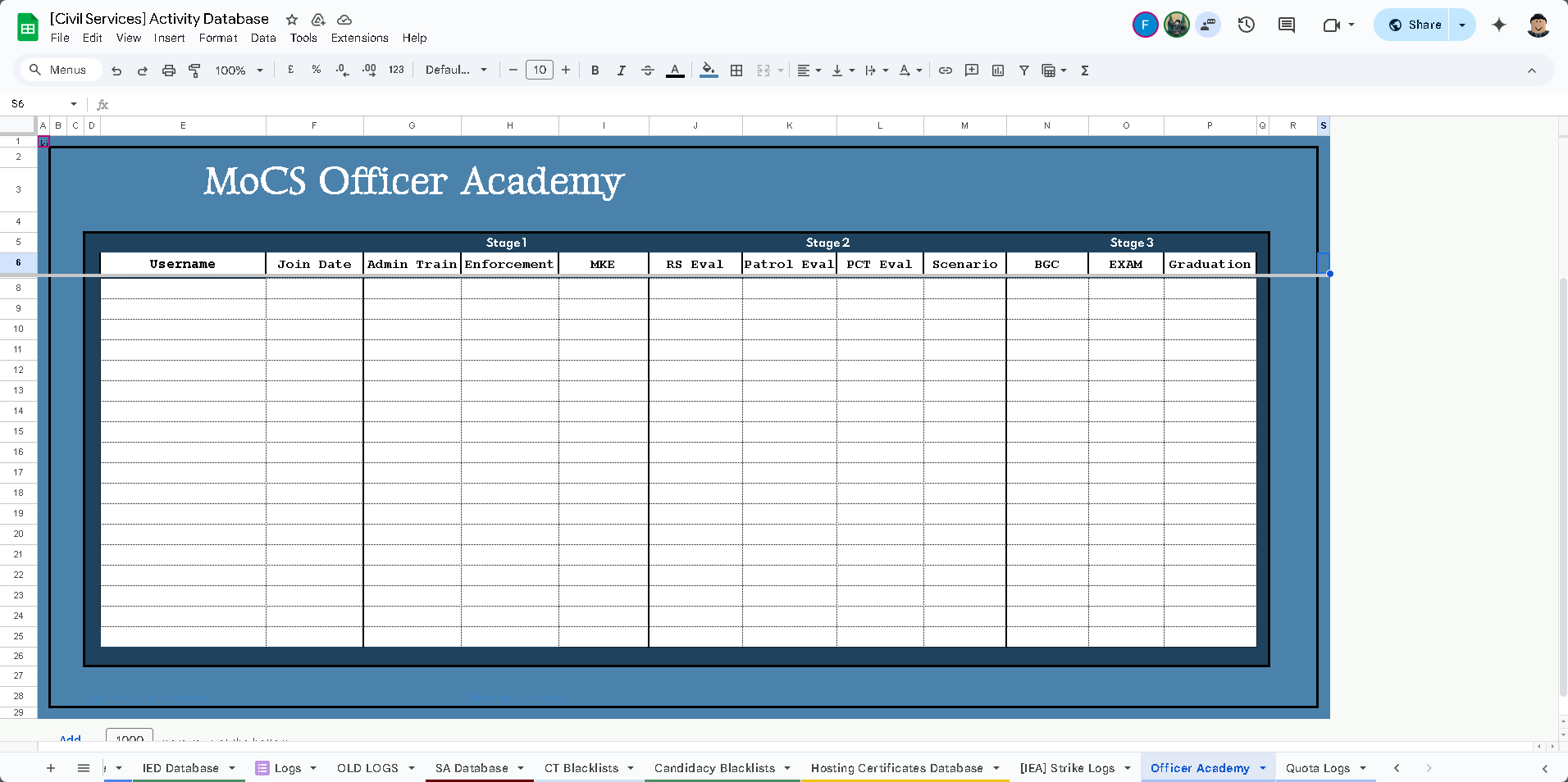Open vertical align dropdown

(843, 70)
